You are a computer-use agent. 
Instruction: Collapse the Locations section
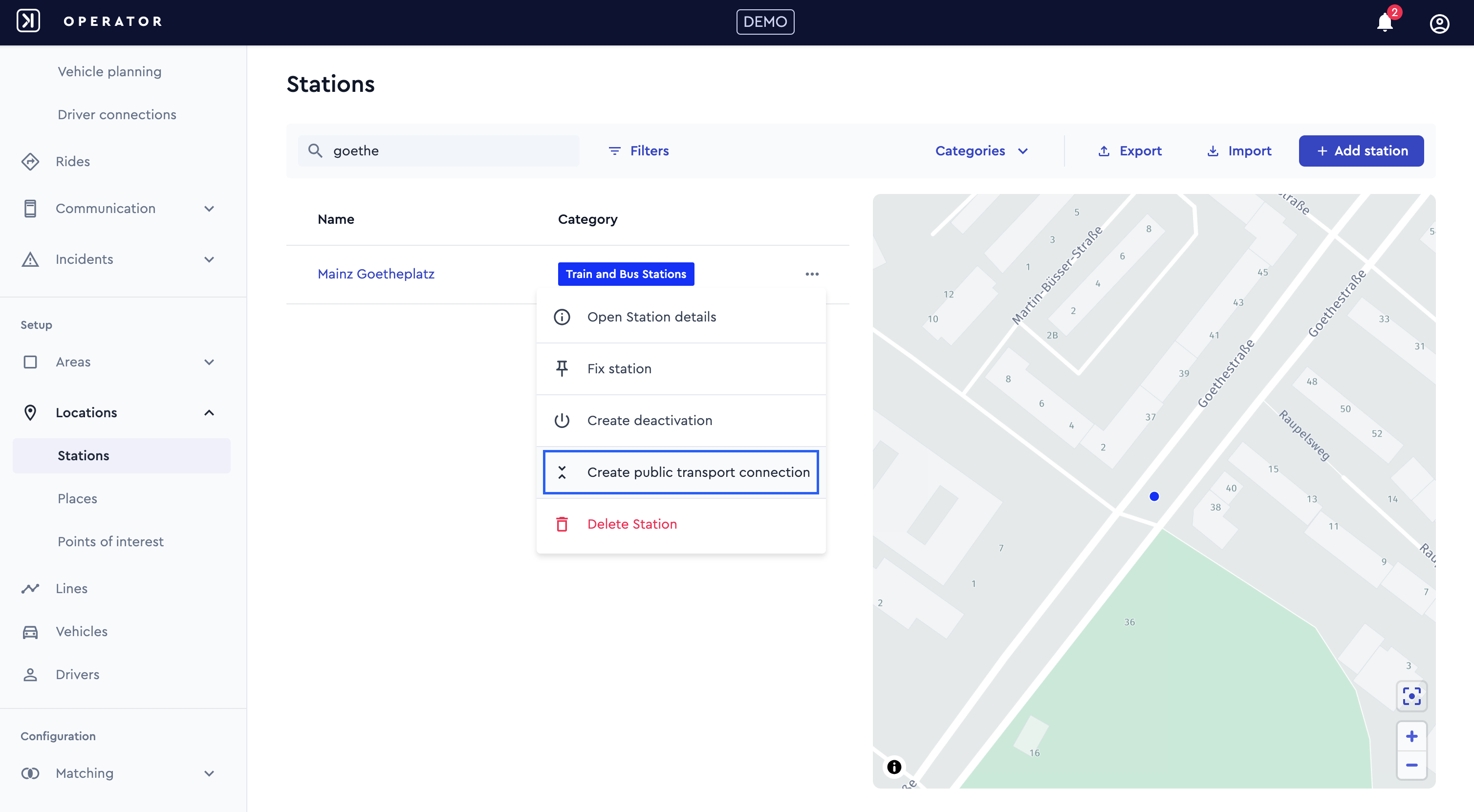pos(209,412)
